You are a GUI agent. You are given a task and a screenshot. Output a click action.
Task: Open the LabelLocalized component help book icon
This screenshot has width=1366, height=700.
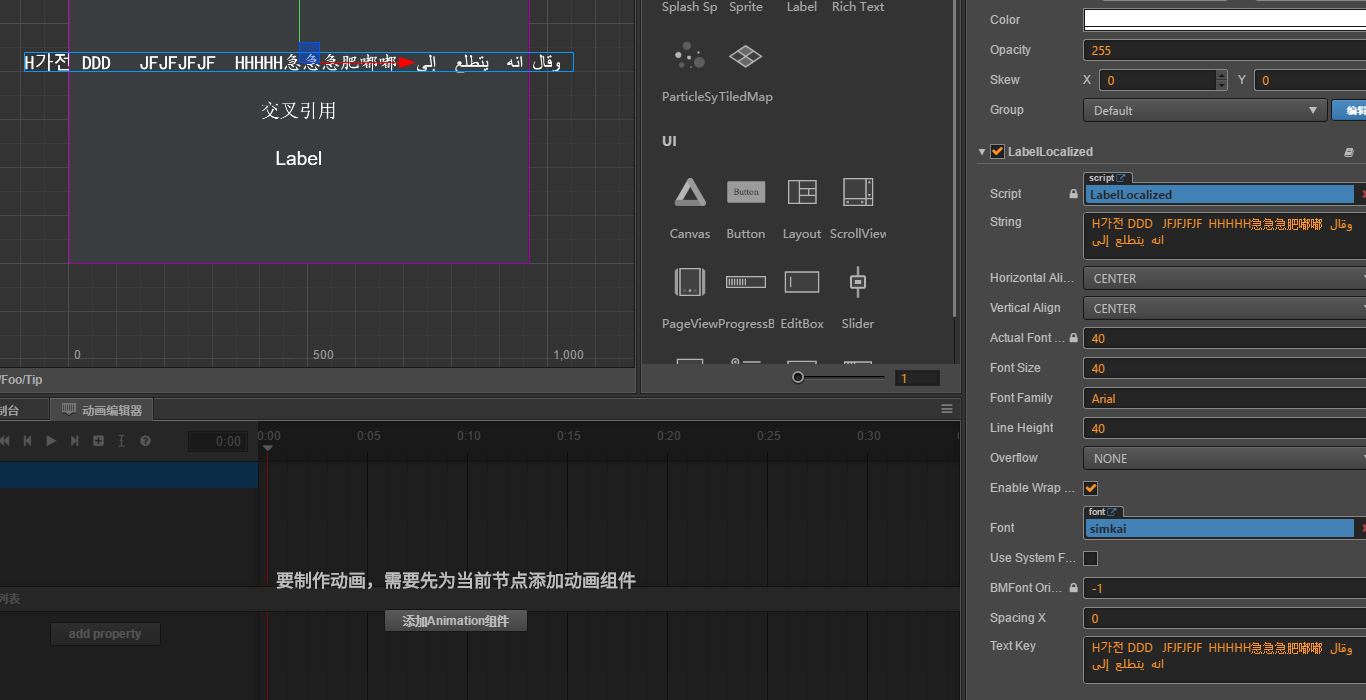point(1349,152)
